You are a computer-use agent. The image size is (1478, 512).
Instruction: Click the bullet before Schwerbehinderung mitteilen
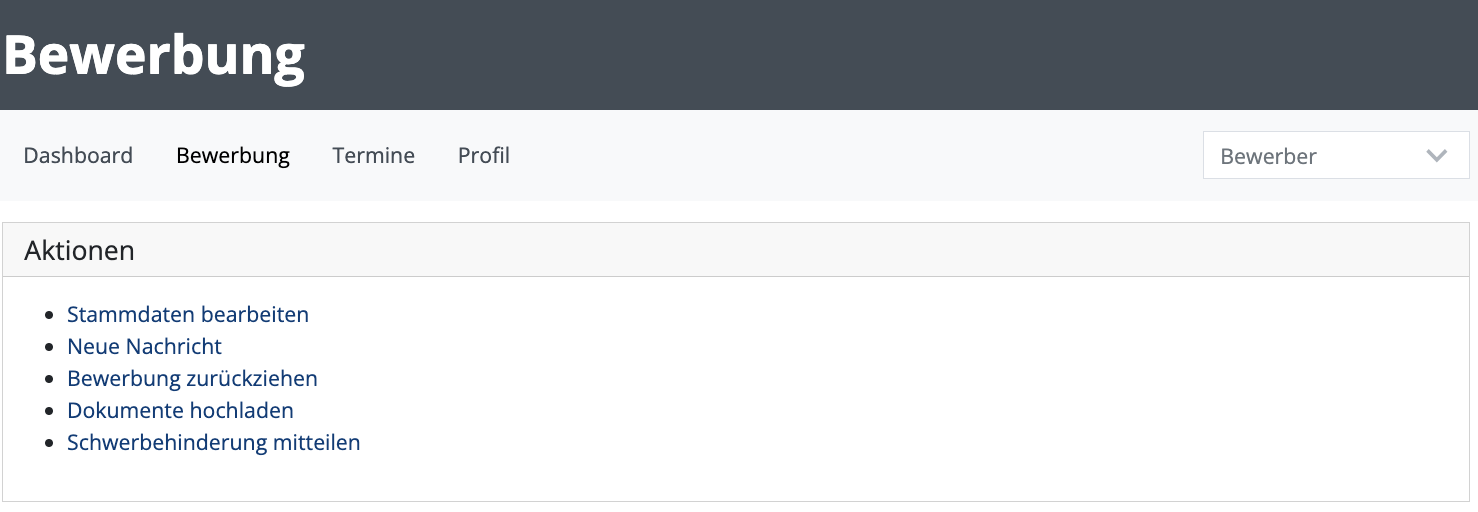pyautogui.click(x=50, y=443)
